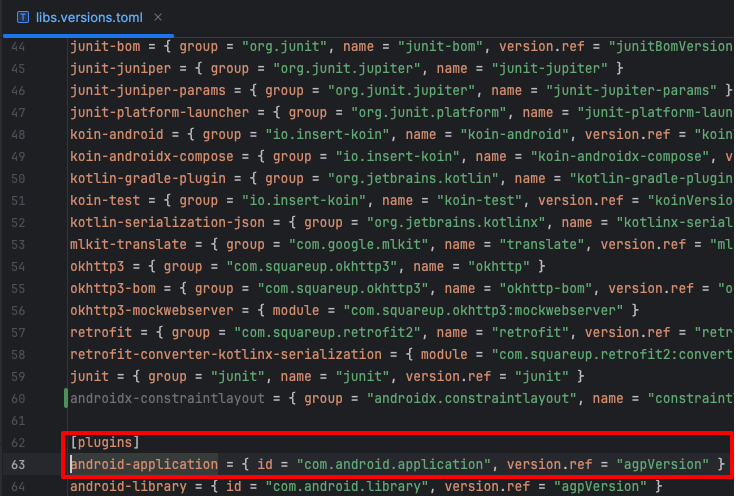The width and height of the screenshot is (738, 496).
Task: Click line number 44 in gutter
Action: [x=18, y=47]
